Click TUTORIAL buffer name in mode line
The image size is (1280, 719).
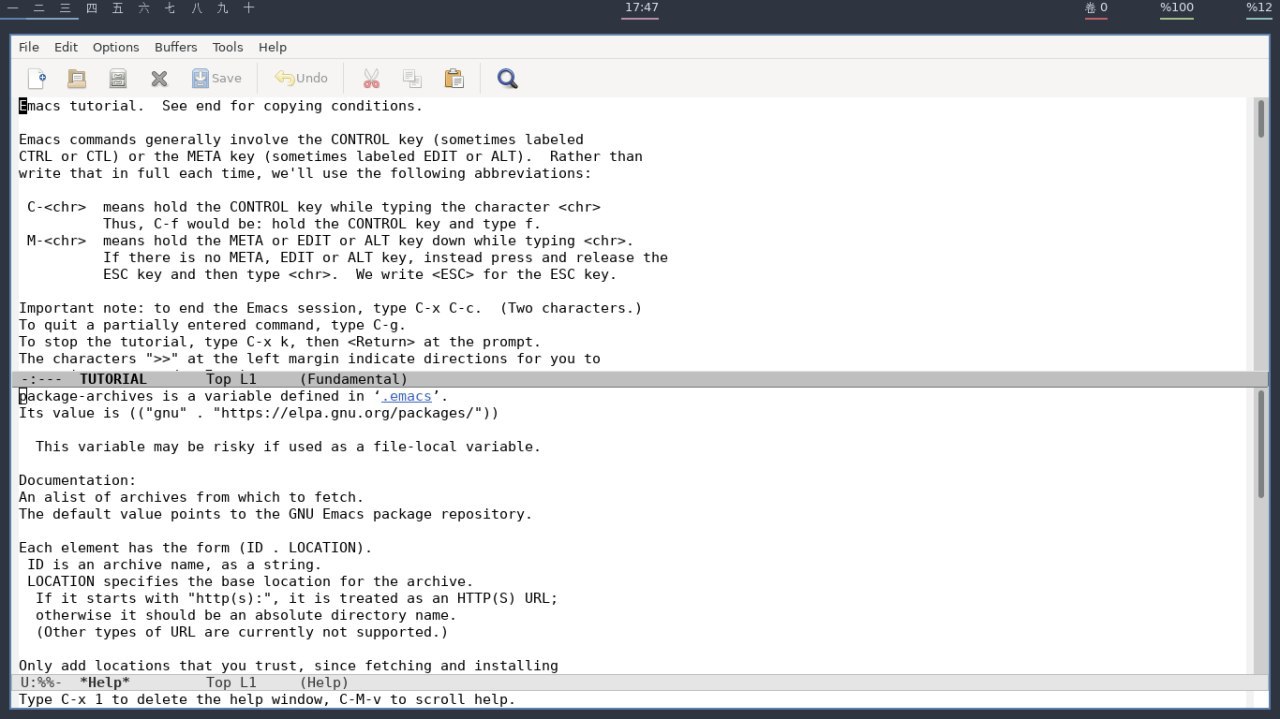pyautogui.click(x=113, y=379)
